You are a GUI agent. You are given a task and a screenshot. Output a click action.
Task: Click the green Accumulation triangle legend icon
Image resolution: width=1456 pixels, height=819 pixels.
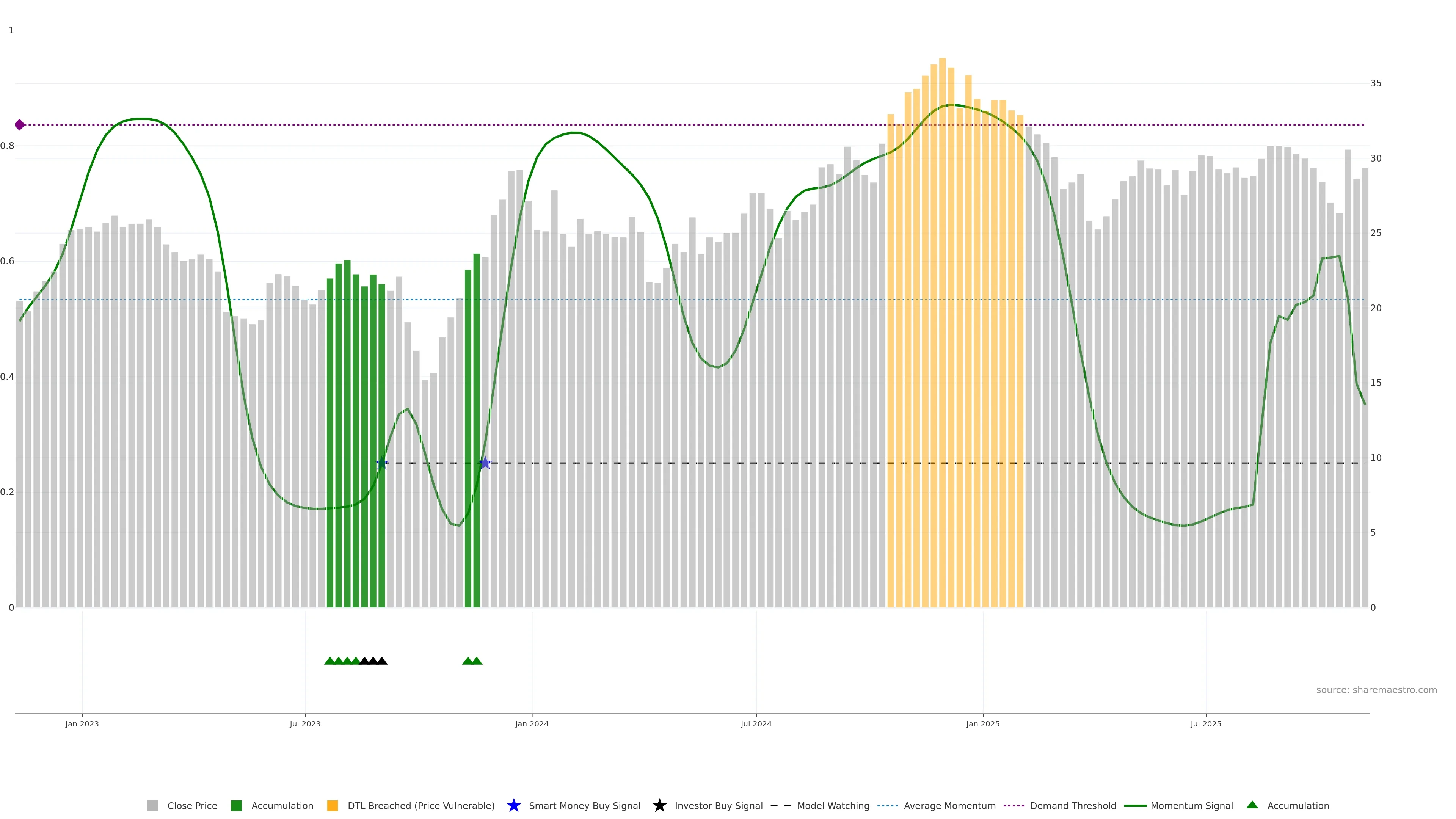[x=1252, y=805]
